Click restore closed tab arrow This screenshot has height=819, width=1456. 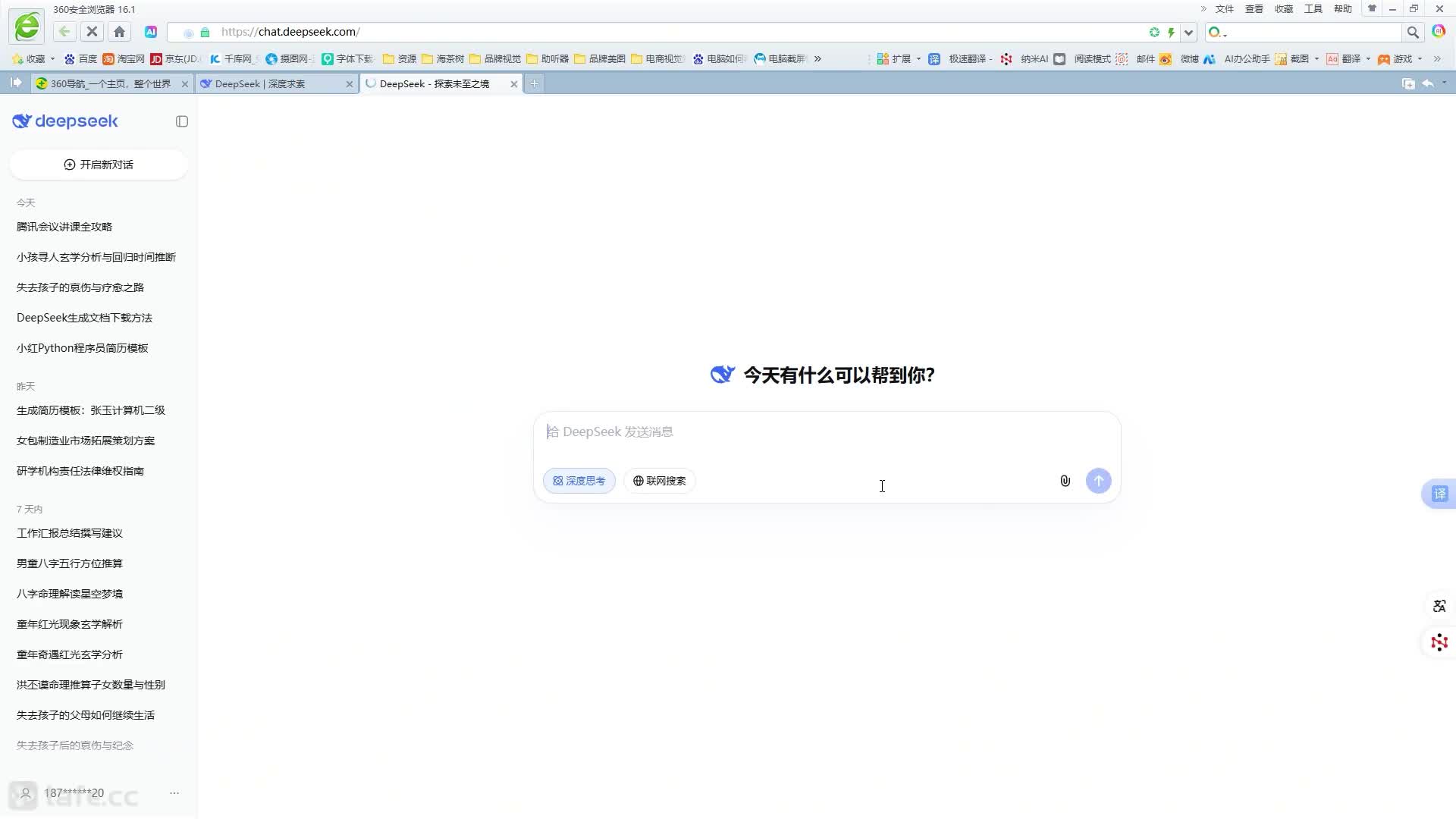[x=1427, y=83]
